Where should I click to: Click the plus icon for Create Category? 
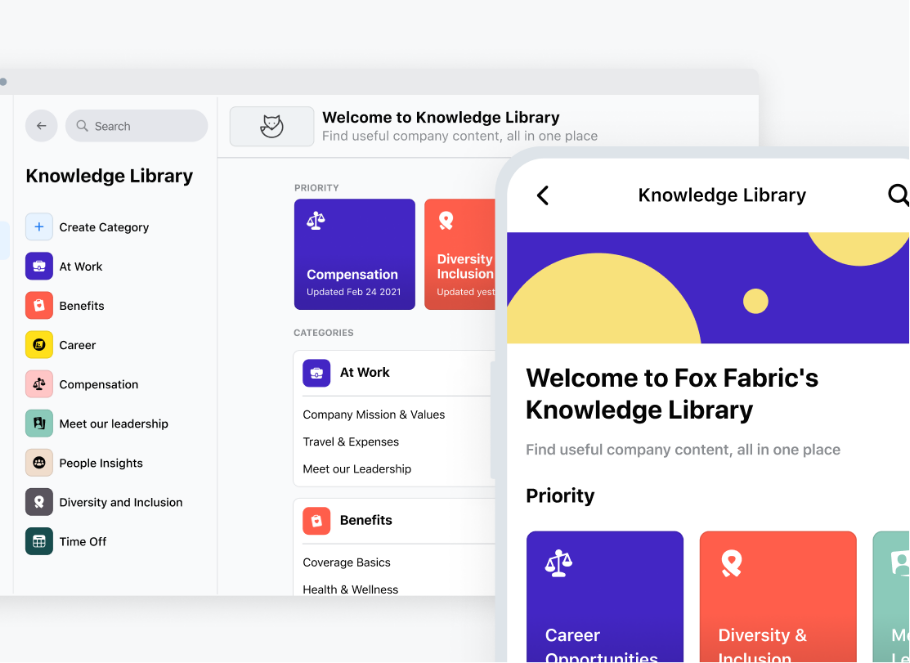39,227
